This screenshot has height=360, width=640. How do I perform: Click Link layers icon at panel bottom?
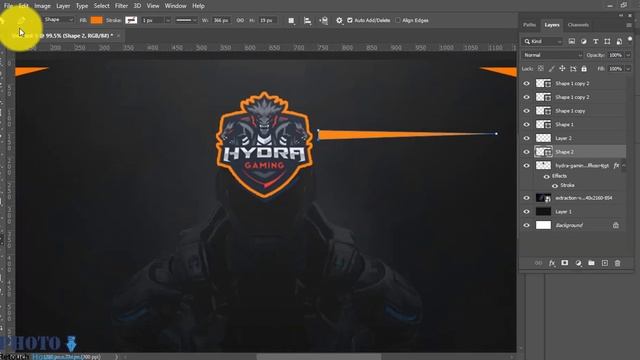[x=538, y=263]
